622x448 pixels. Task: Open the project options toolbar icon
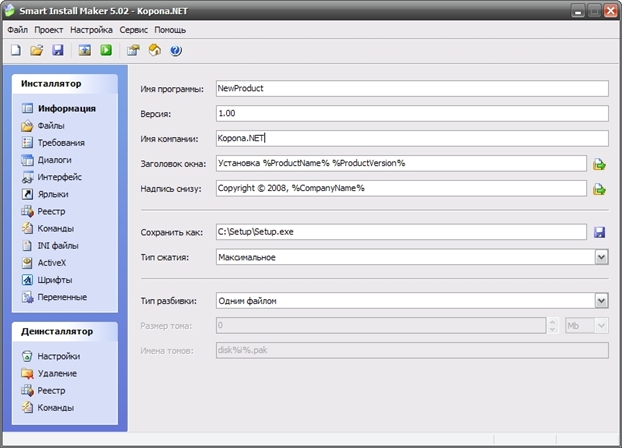[133, 50]
